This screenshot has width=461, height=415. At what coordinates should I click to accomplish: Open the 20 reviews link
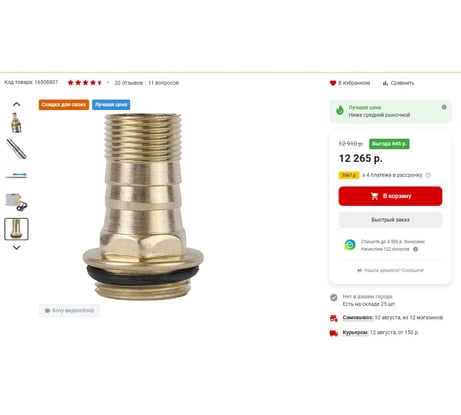pyautogui.click(x=129, y=83)
